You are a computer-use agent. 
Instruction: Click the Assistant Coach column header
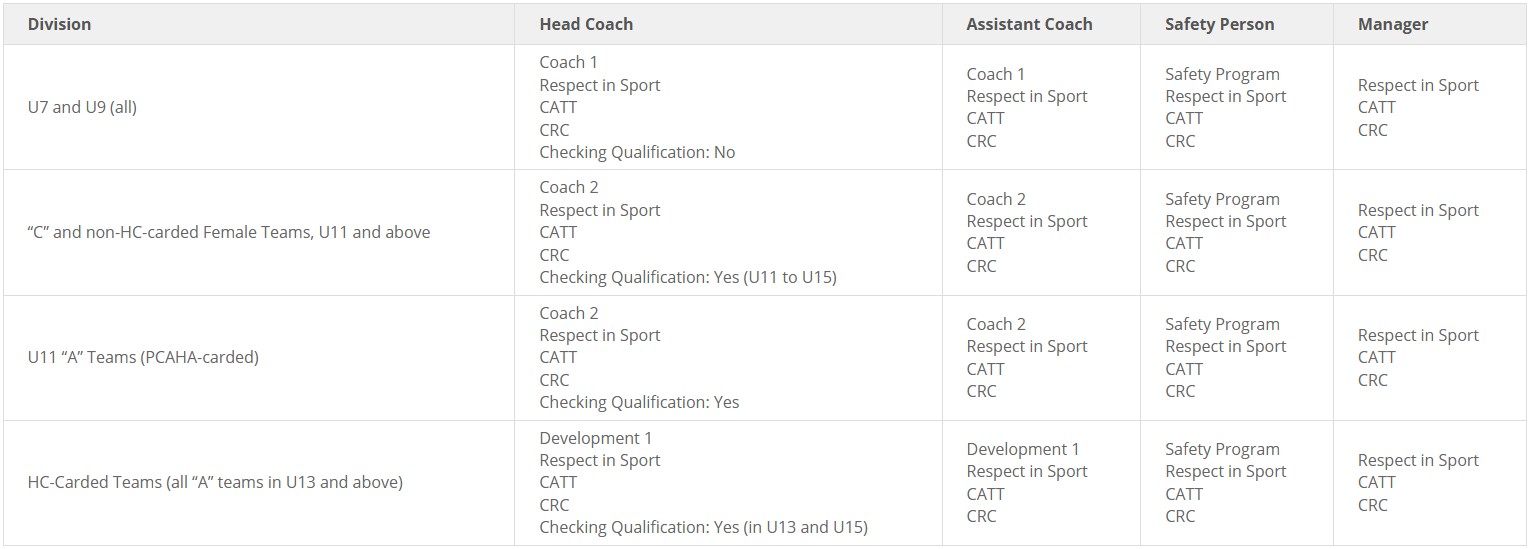coord(1029,24)
